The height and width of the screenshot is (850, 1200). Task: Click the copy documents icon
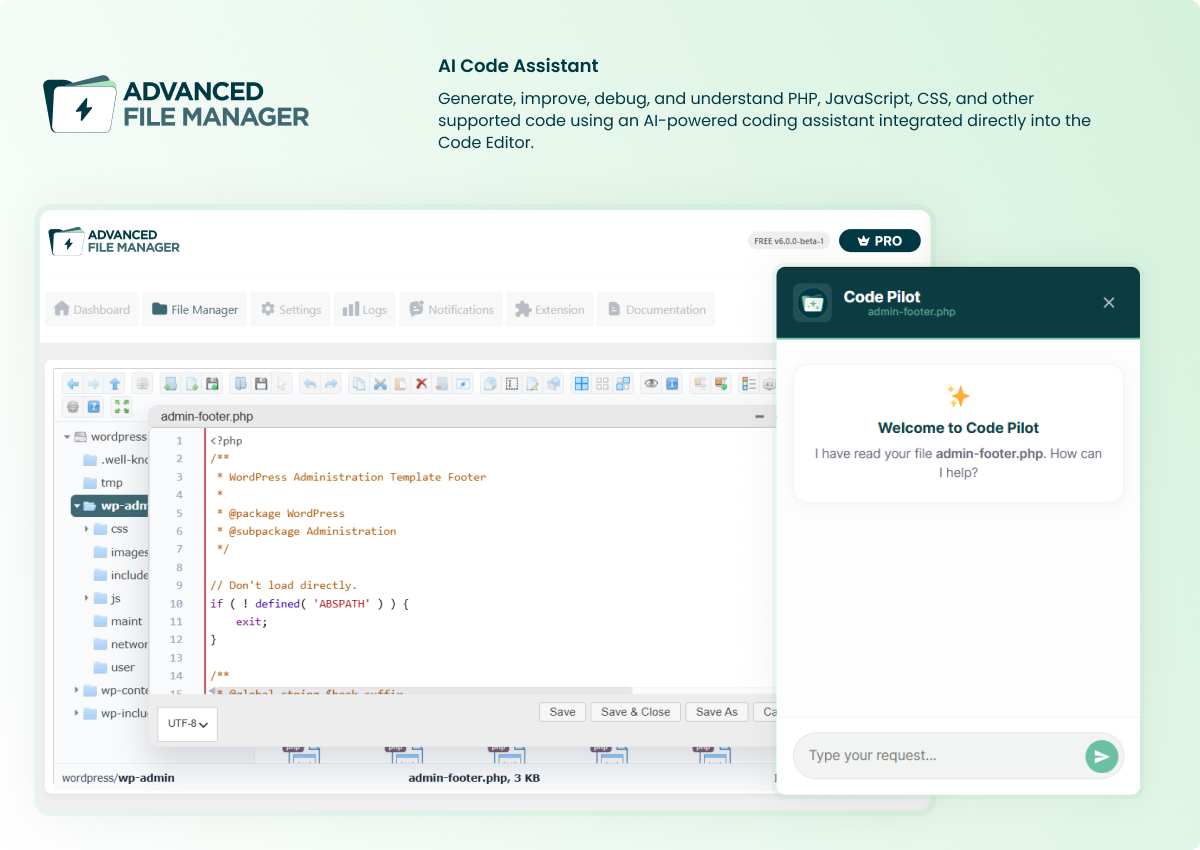pyautogui.click(x=359, y=383)
